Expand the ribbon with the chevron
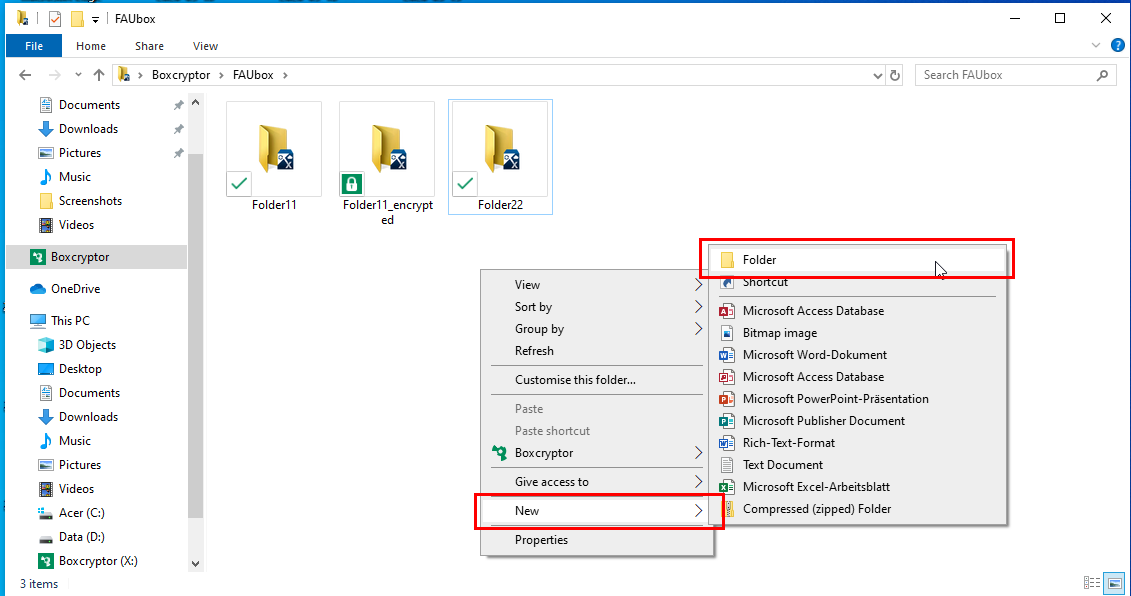The height and width of the screenshot is (596, 1131). (1096, 45)
